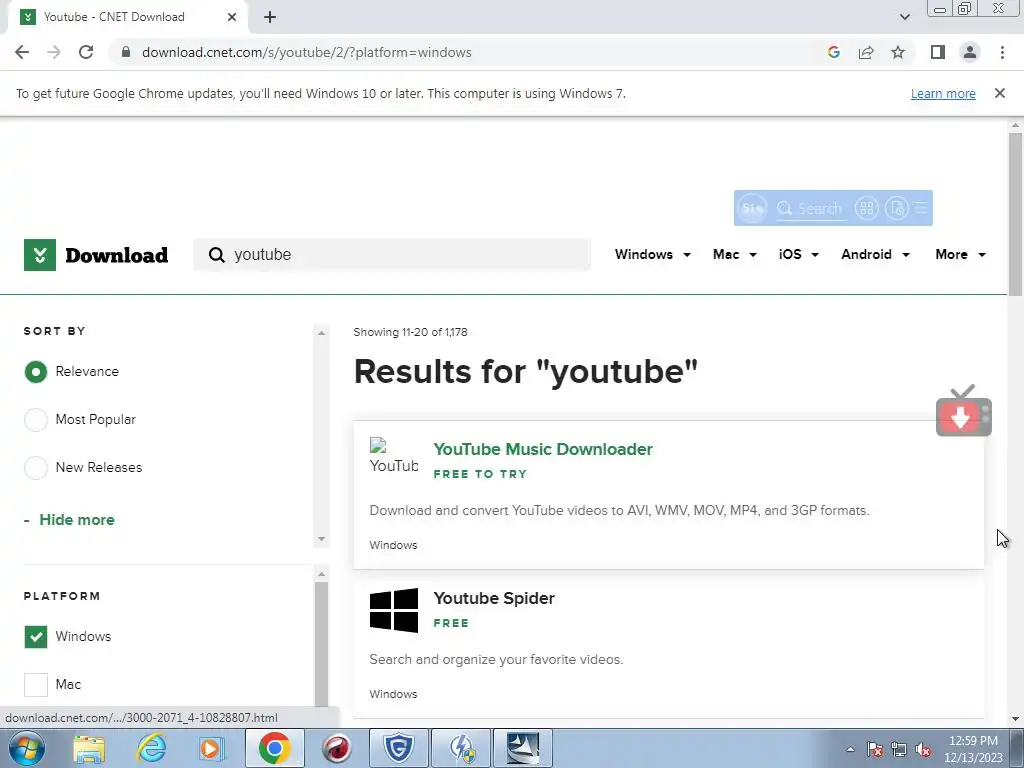
Task: Click the address bar URL
Action: point(307,52)
